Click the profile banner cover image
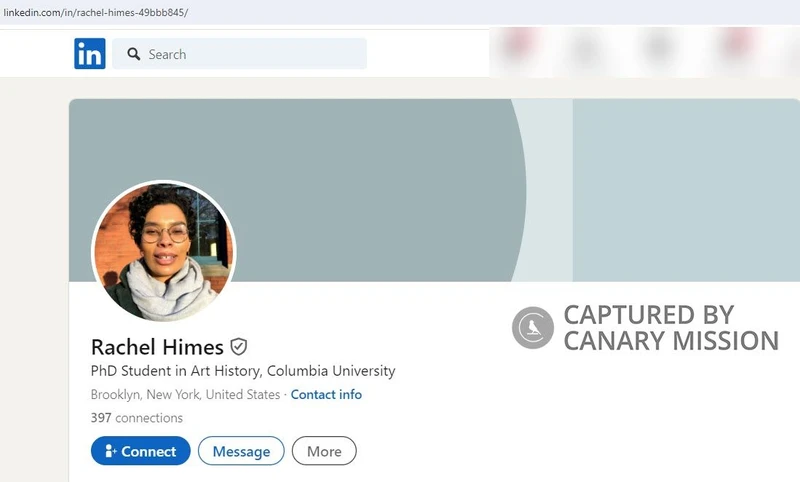Image resolution: width=800 pixels, height=482 pixels. [434, 190]
